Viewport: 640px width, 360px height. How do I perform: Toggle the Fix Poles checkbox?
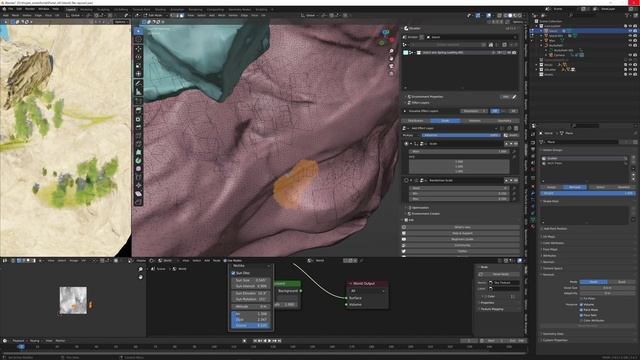point(581,299)
